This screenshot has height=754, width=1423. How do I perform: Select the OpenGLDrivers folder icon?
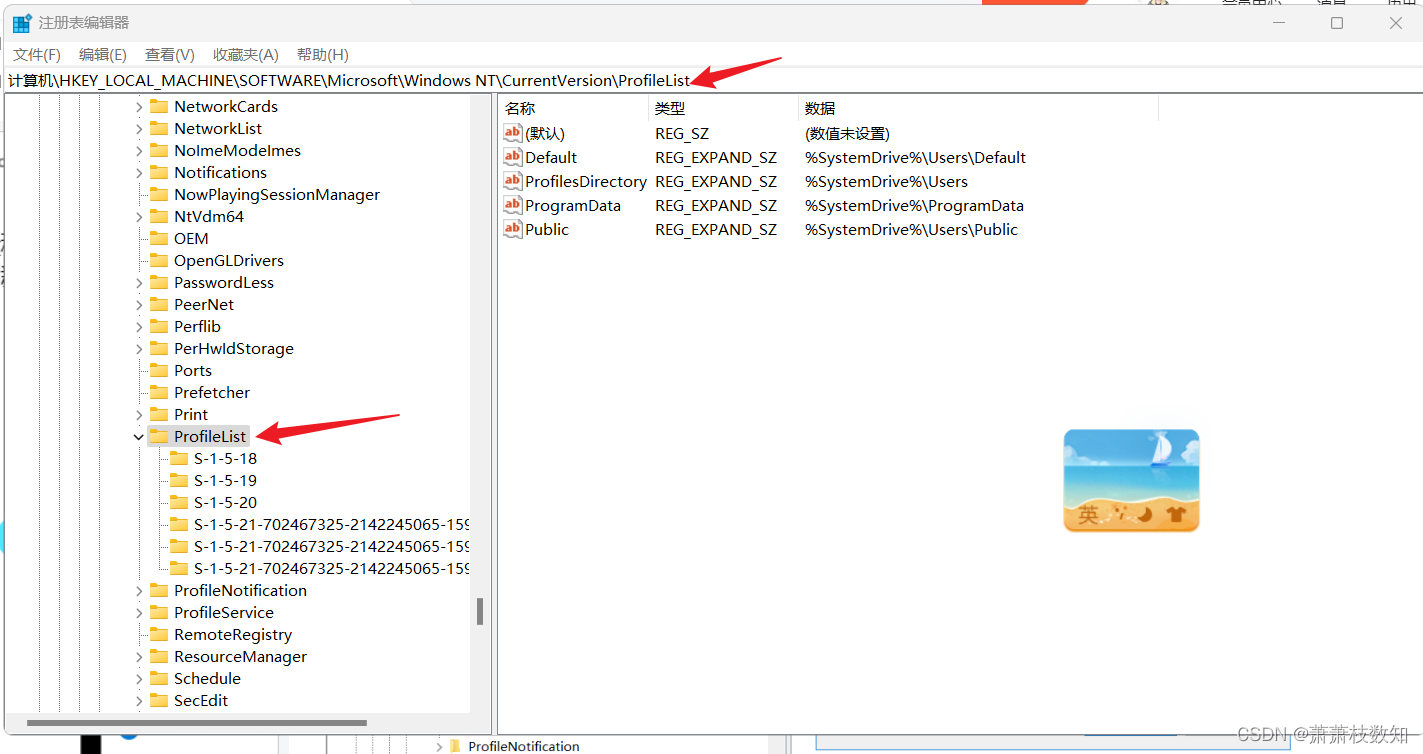coord(159,260)
